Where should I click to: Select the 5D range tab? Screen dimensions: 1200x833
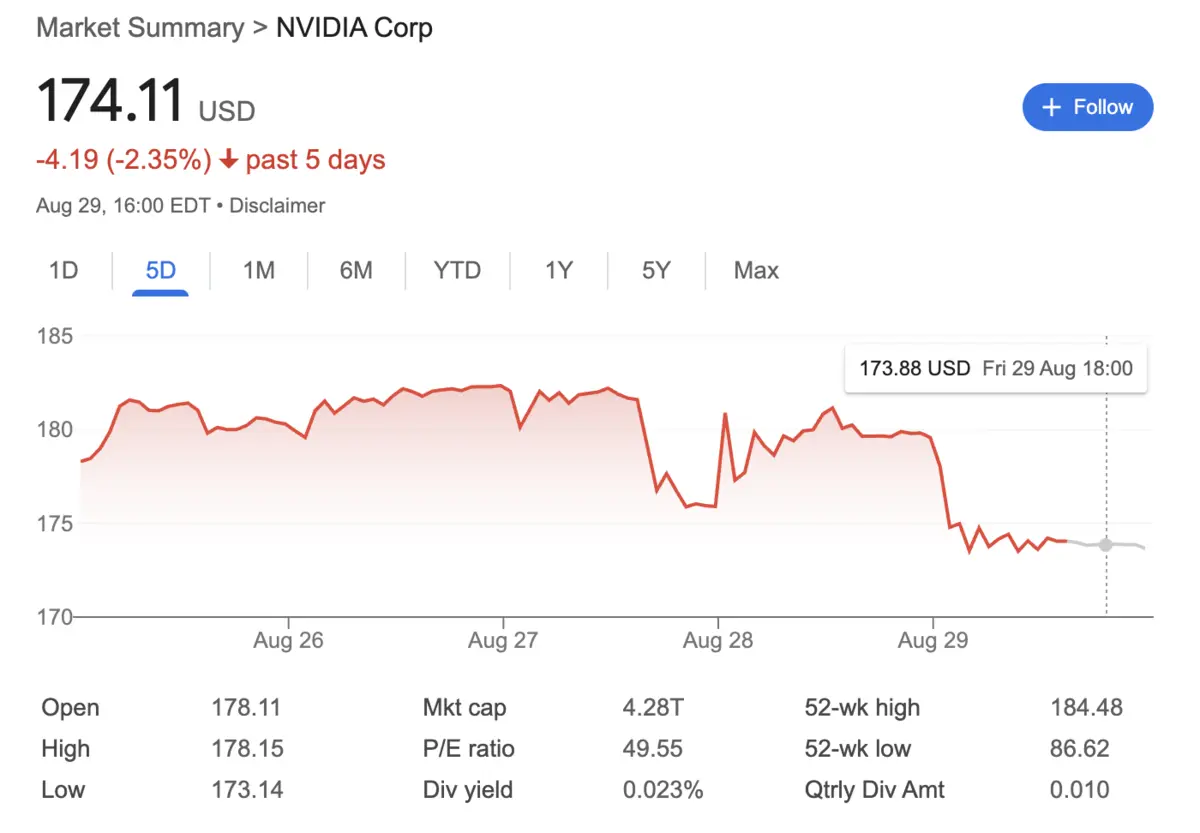160,270
